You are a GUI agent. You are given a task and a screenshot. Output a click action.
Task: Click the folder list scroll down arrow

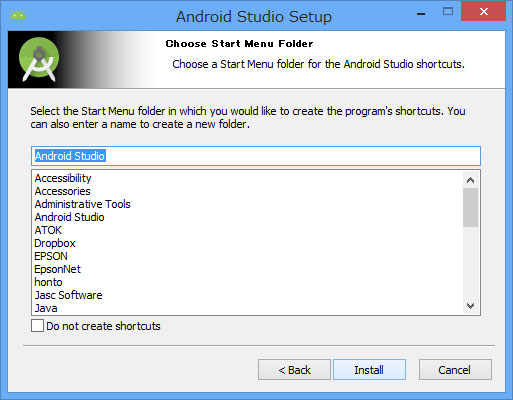(470, 306)
